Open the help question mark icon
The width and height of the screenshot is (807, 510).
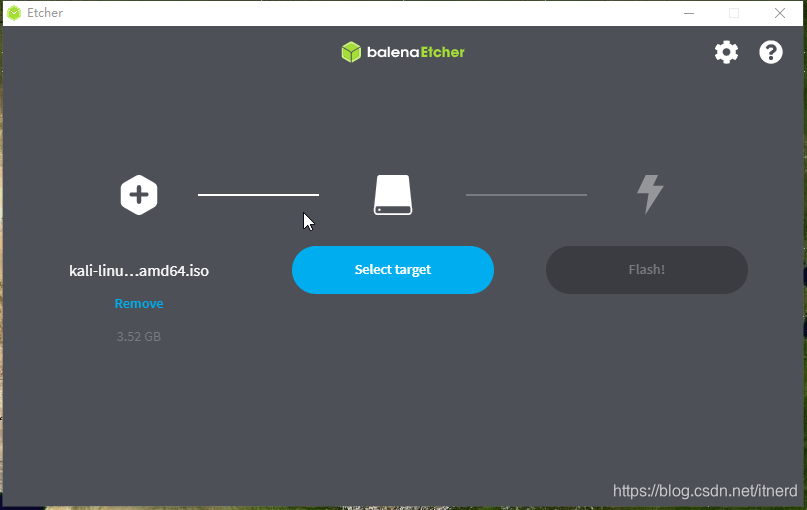[770, 52]
